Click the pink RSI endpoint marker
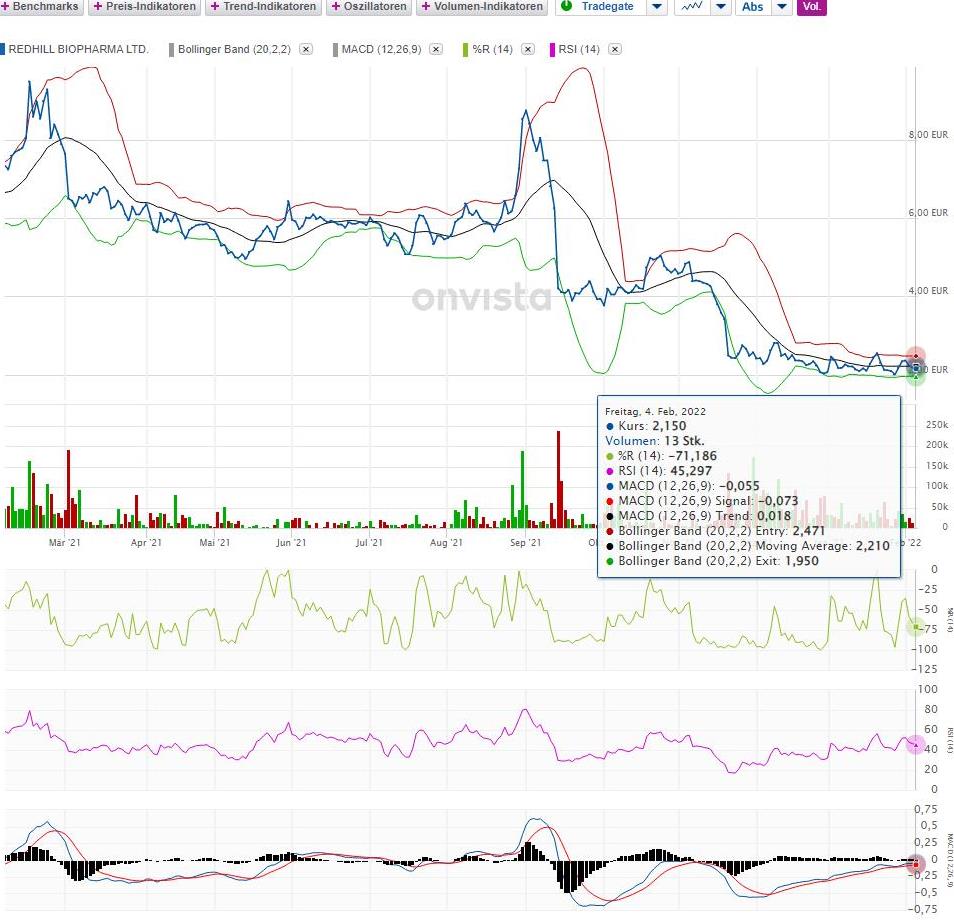The image size is (954, 922). click(915, 744)
